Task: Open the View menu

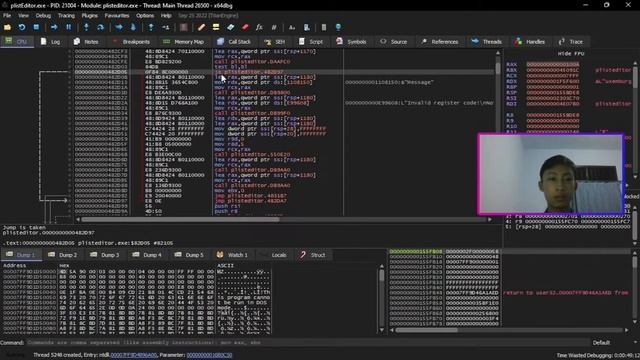Action: pyautogui.click(x=23, y=16)
